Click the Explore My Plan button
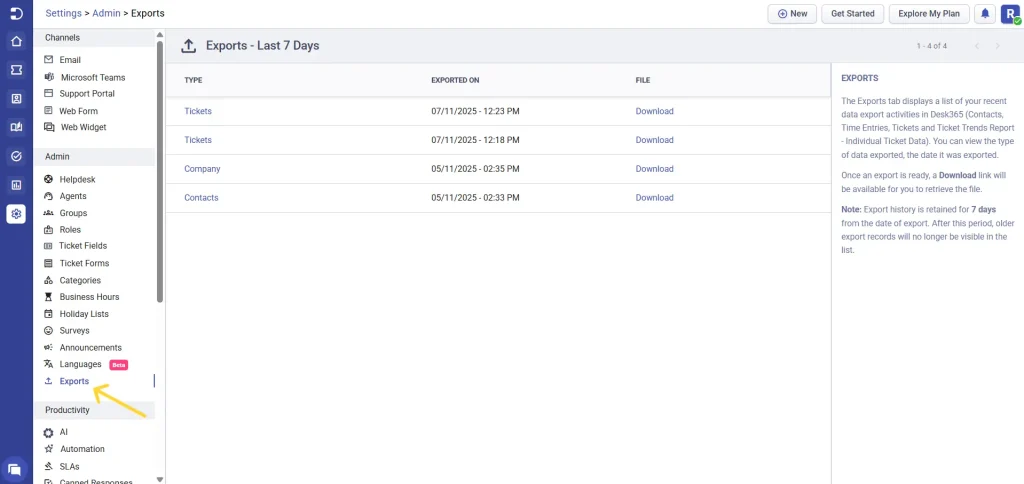The image size is (1024, 484). click(x=929, y=14)
